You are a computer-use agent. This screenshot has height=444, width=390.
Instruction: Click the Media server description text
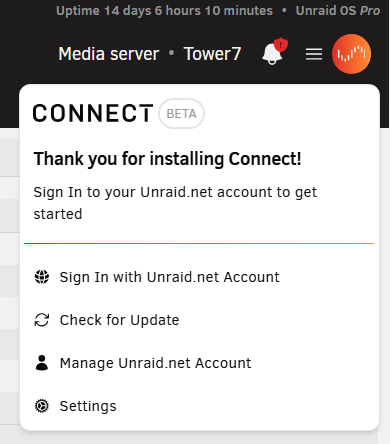pos(109,54)
